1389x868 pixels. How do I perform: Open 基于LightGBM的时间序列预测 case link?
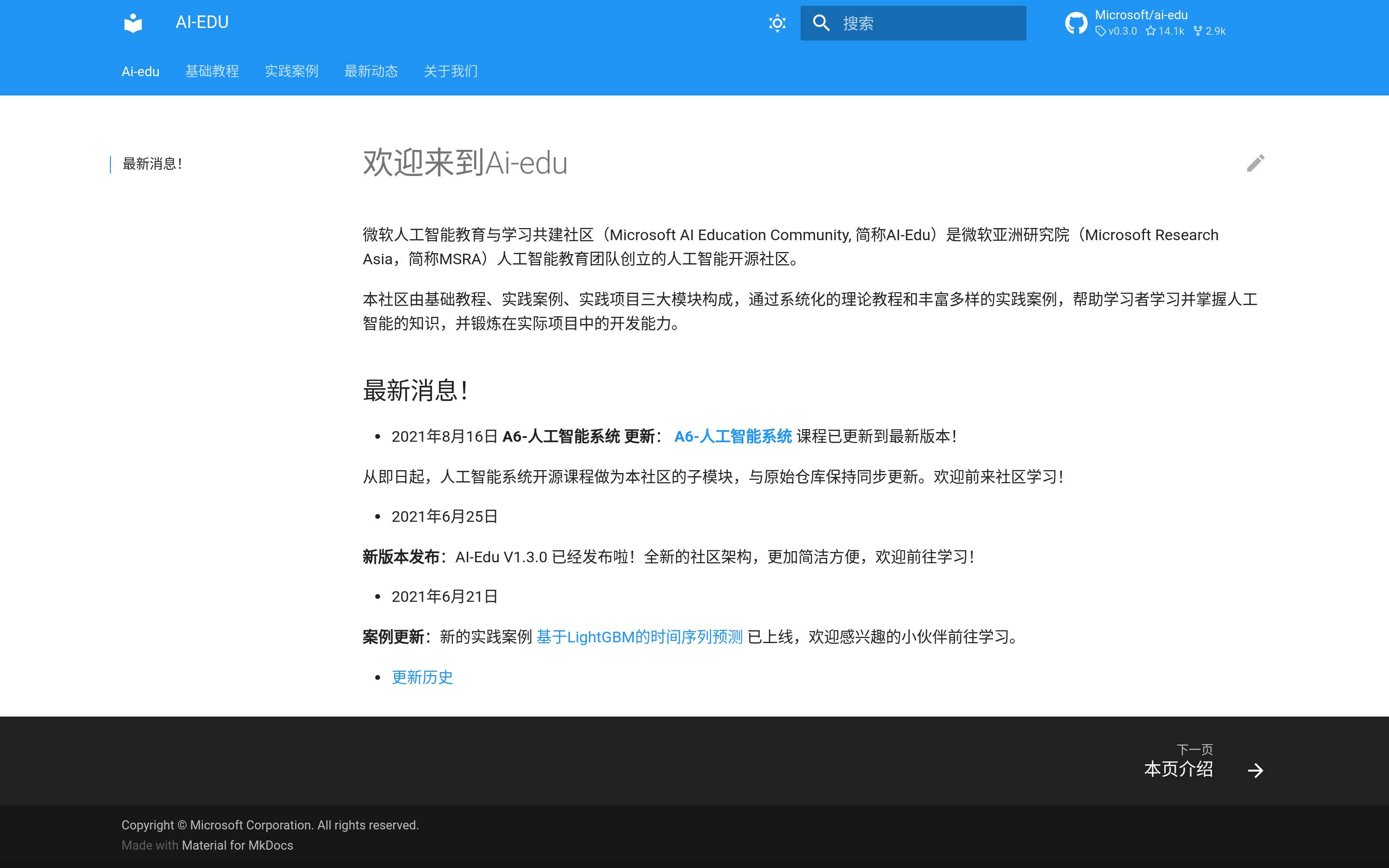[640, 637]
